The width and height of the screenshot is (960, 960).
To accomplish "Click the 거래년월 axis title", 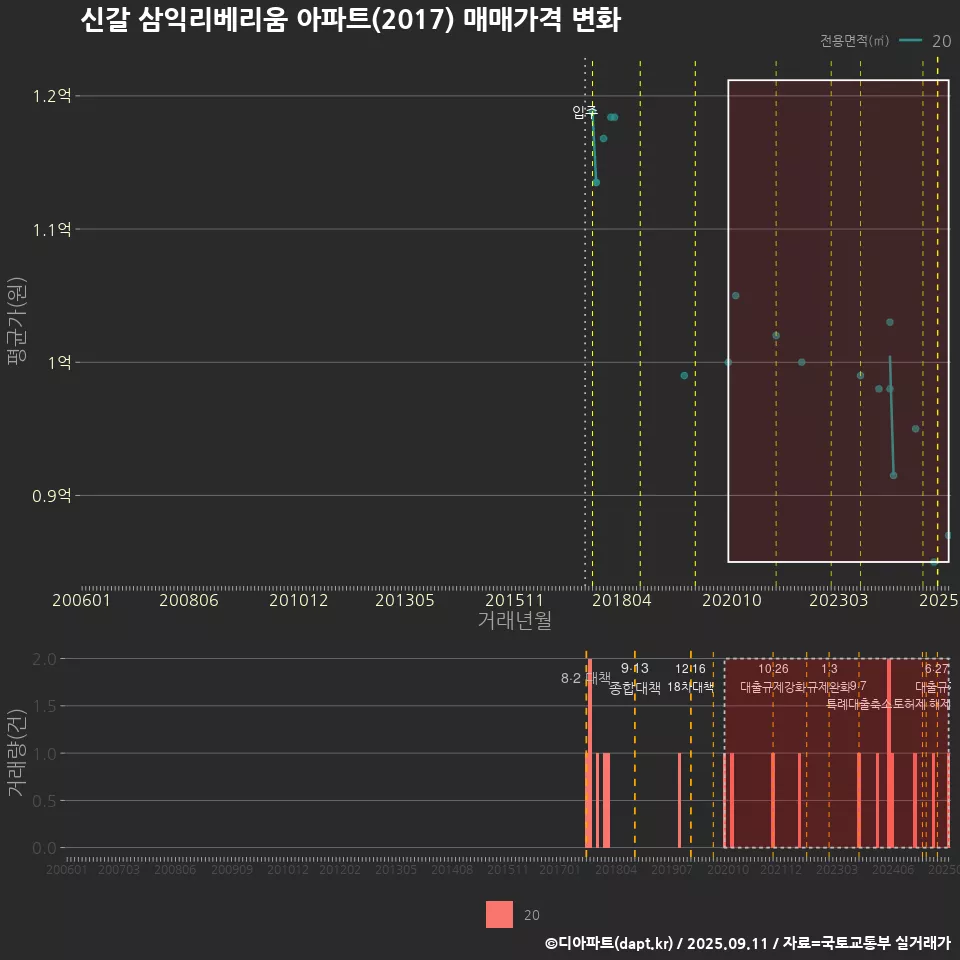I will [514, 620].
